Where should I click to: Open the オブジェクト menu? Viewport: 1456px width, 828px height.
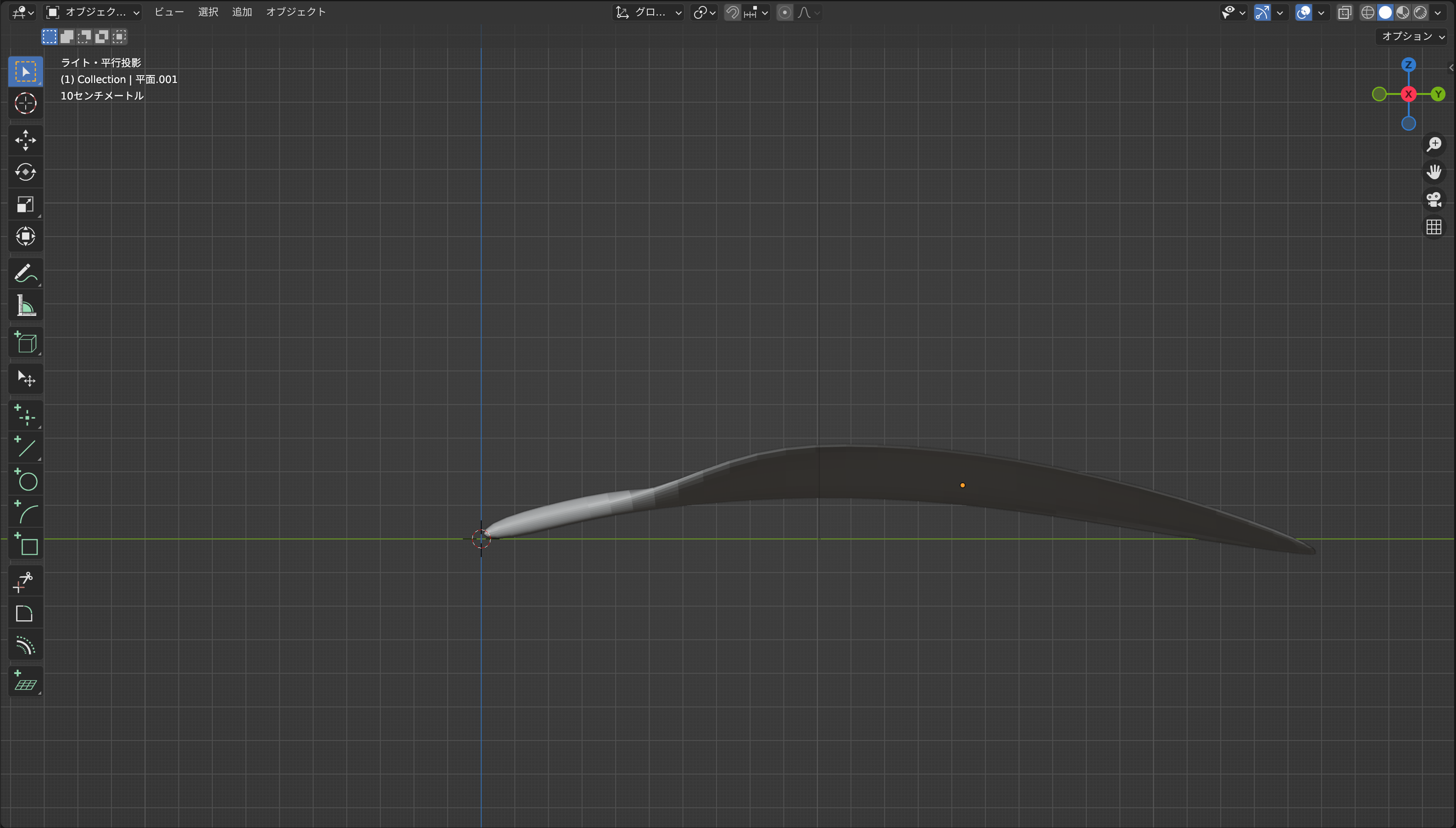[x=296, y=12]
